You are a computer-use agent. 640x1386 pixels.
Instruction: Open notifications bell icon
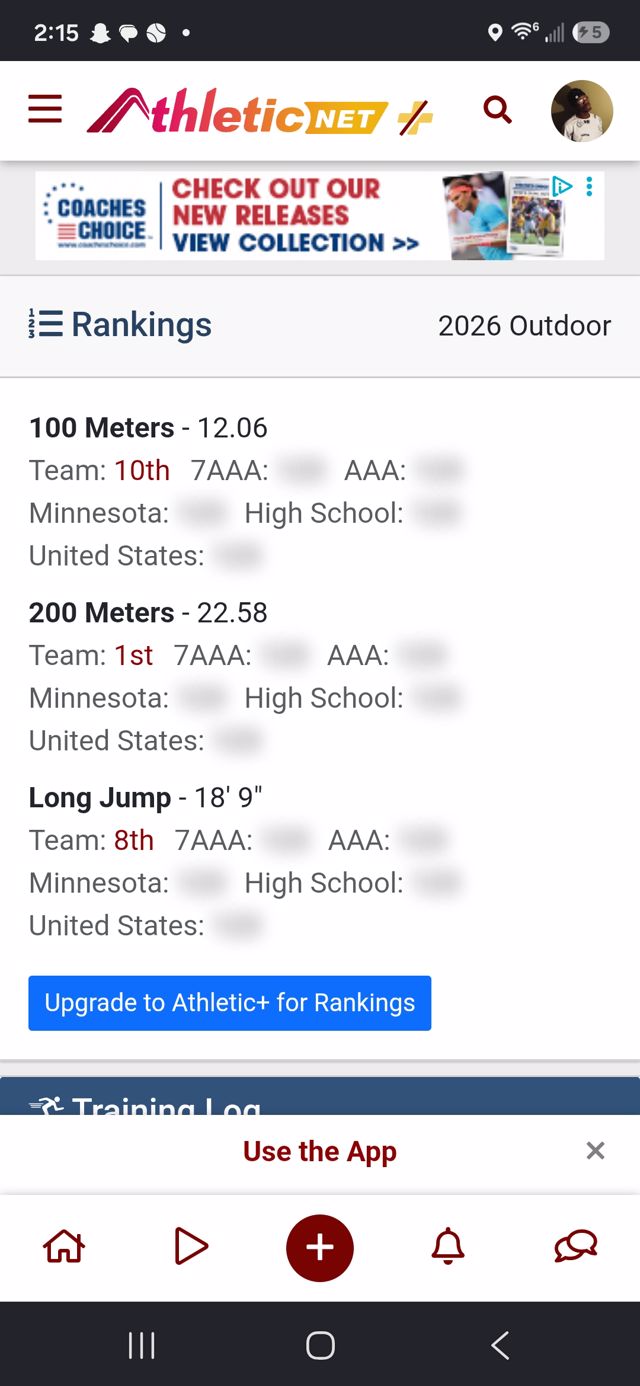pos(448,1246)
